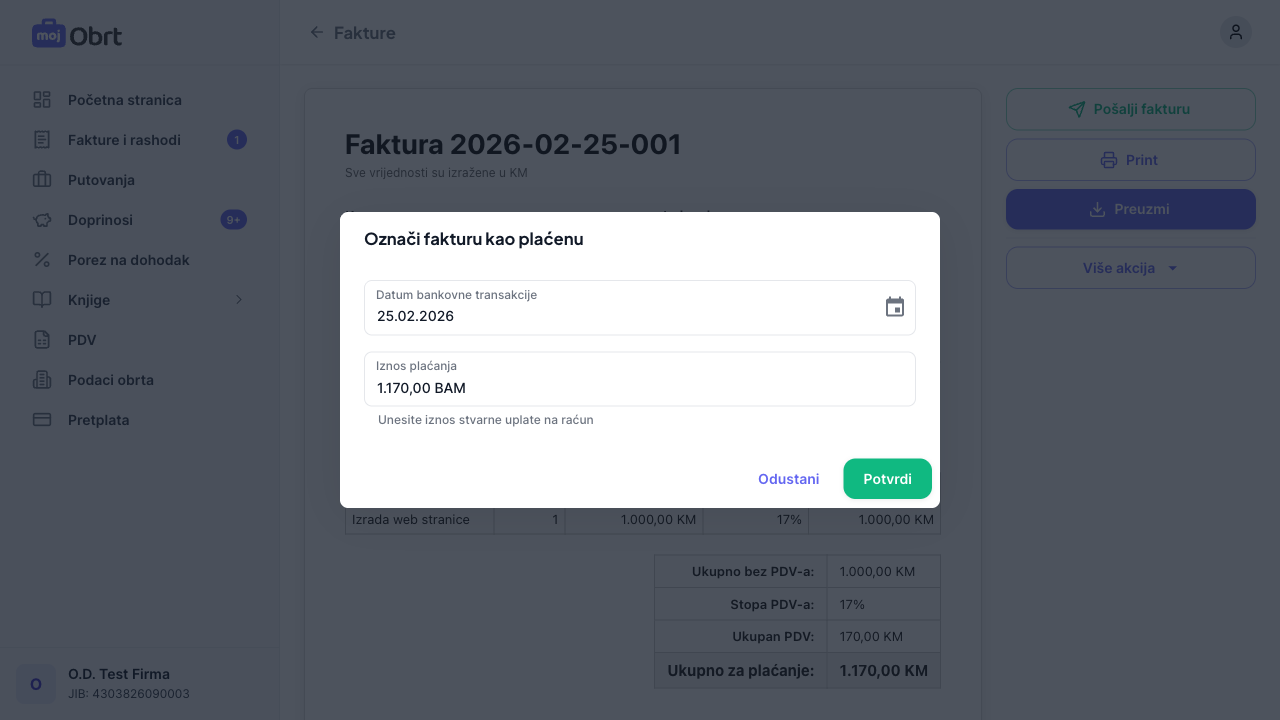
Task: Confirm payment with Potvrdi button
Action: coord(887,479)
